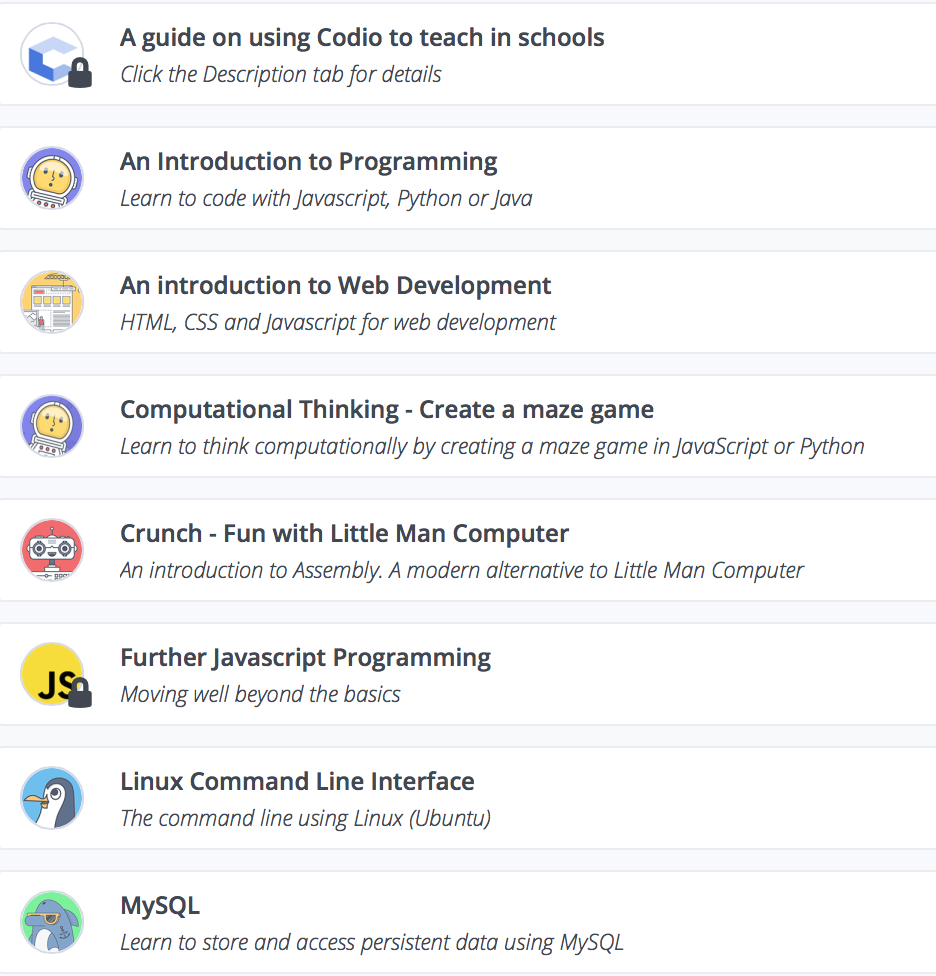Click the lock badge on Further Javascript
The width and height of the screenshot is (936, 976).
click(80, 694)
